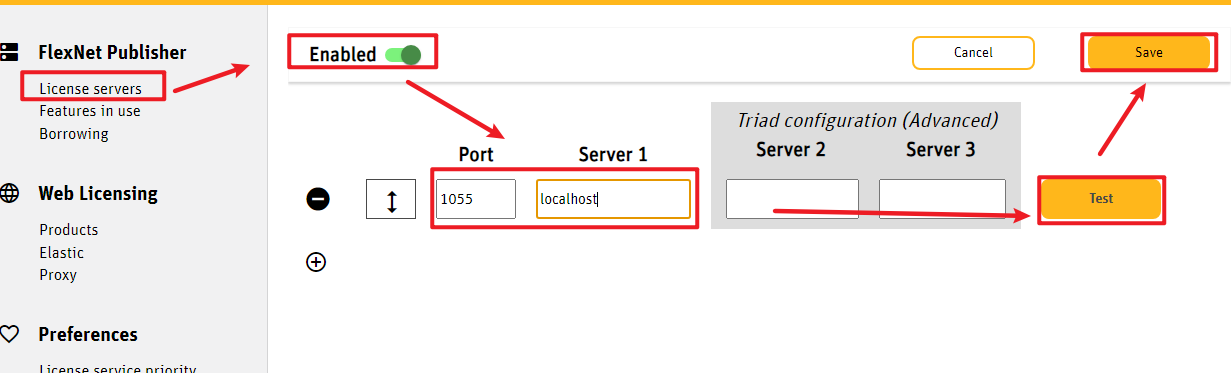Open Proxy page
The width and height of the screenshot is (1231, 373).
[58, 275]
